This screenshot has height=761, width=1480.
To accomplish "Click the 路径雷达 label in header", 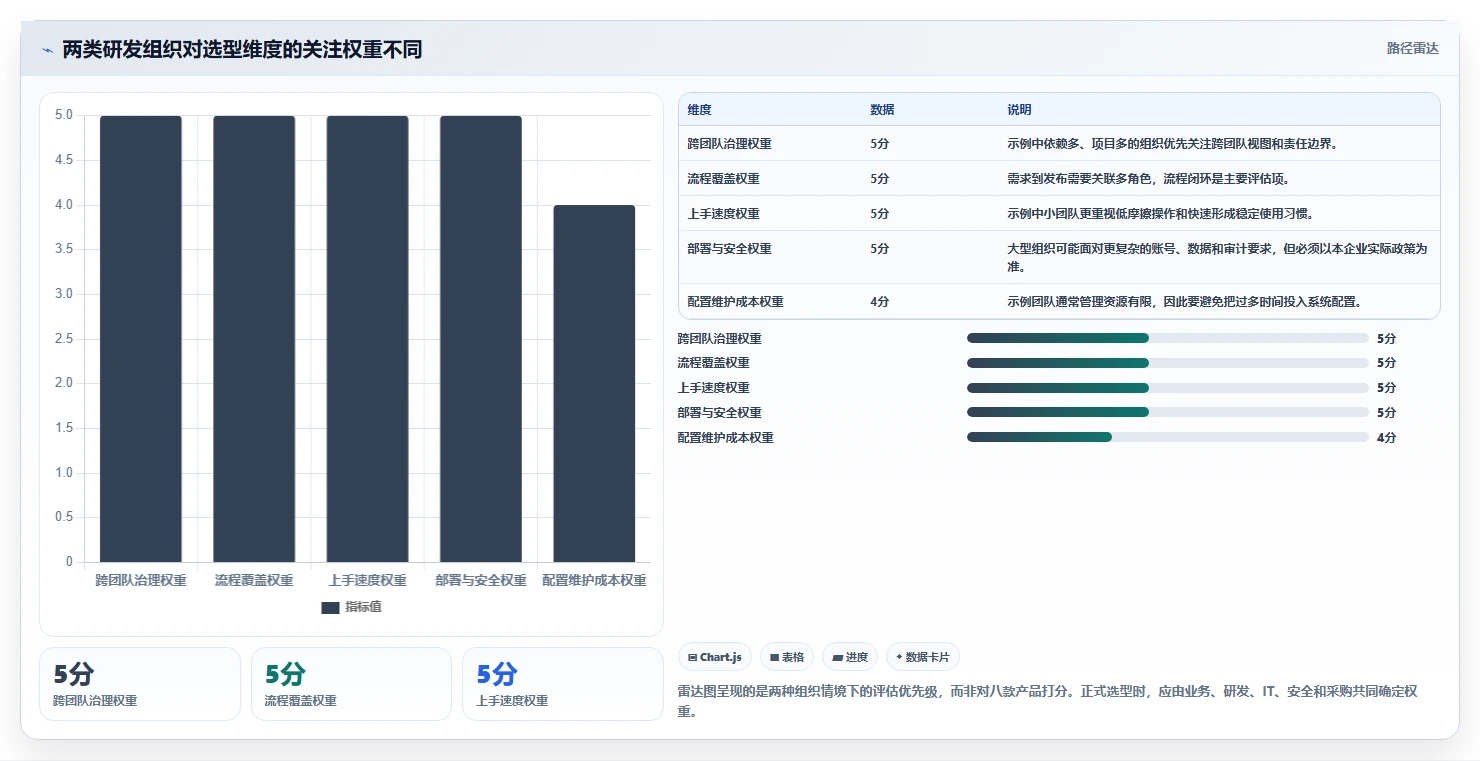I will pos(1412,48).
